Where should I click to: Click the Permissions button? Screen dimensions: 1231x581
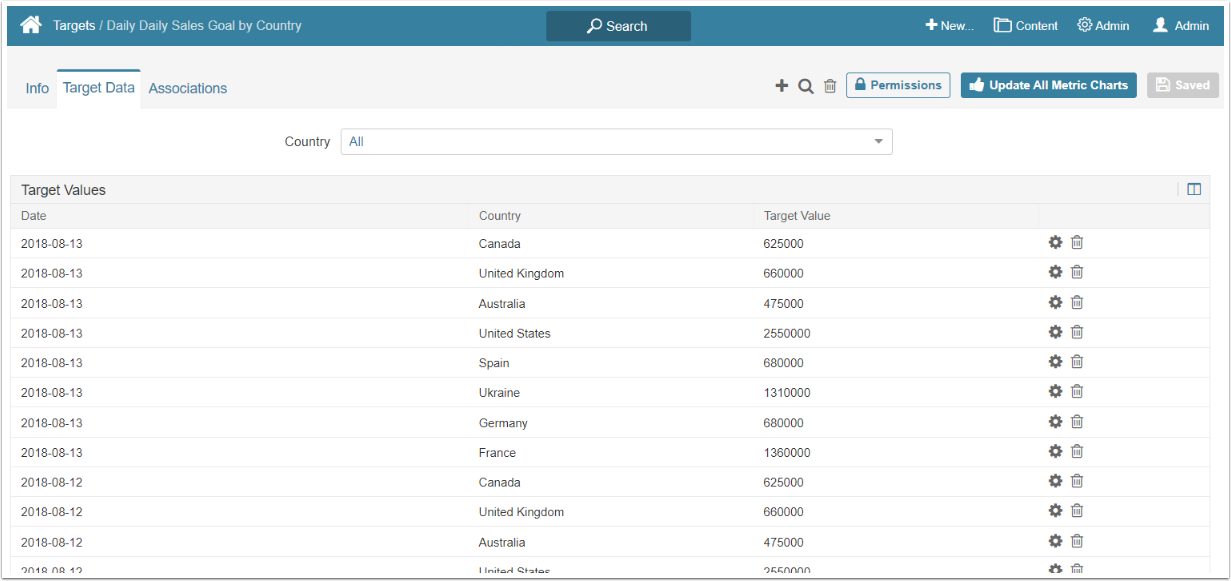click(898, 86)
